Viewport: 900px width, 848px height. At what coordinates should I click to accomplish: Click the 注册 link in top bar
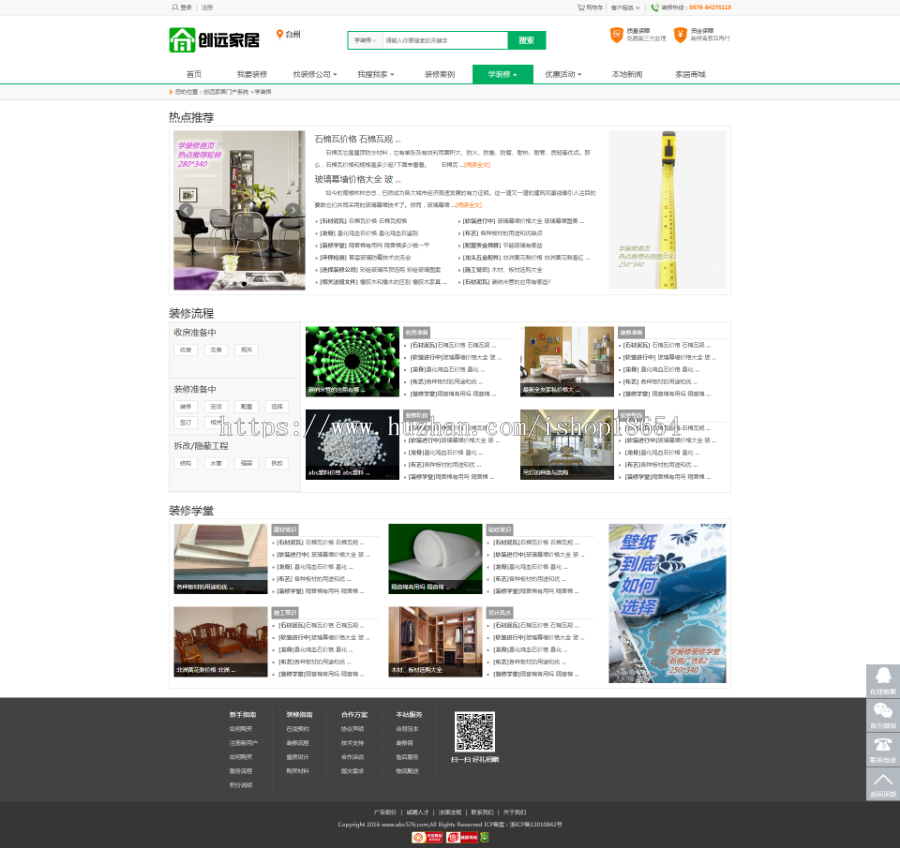click(x=207, y=7)
